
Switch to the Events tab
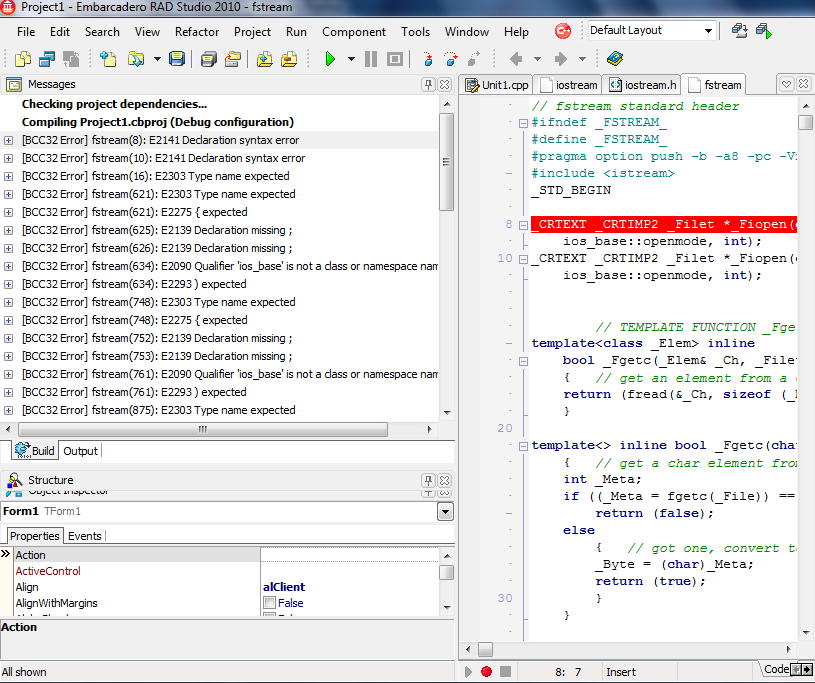click(84, 536)
